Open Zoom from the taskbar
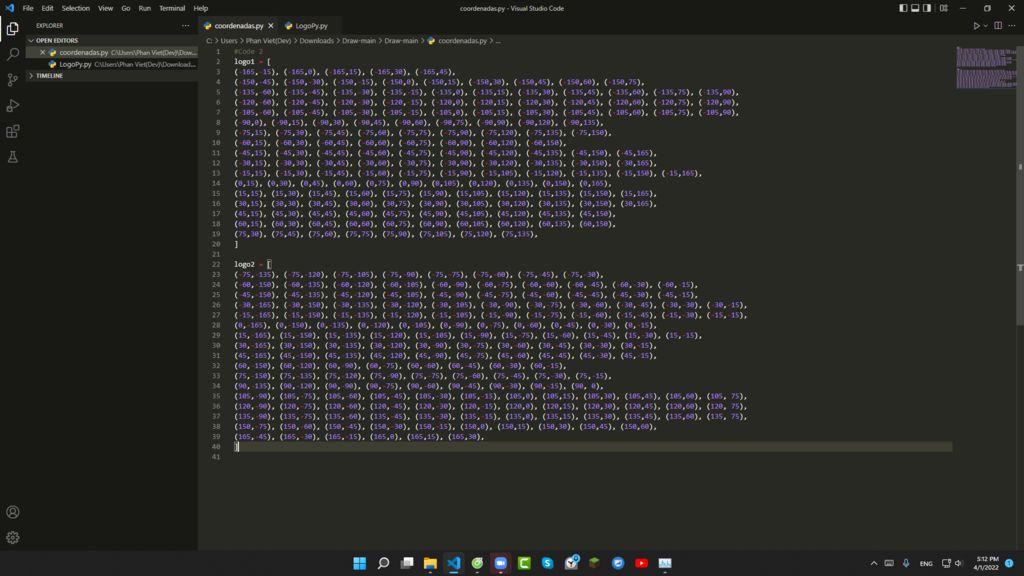Image resolution: width=1024 pixels, height=576 pixels. [x=501, y=563]
